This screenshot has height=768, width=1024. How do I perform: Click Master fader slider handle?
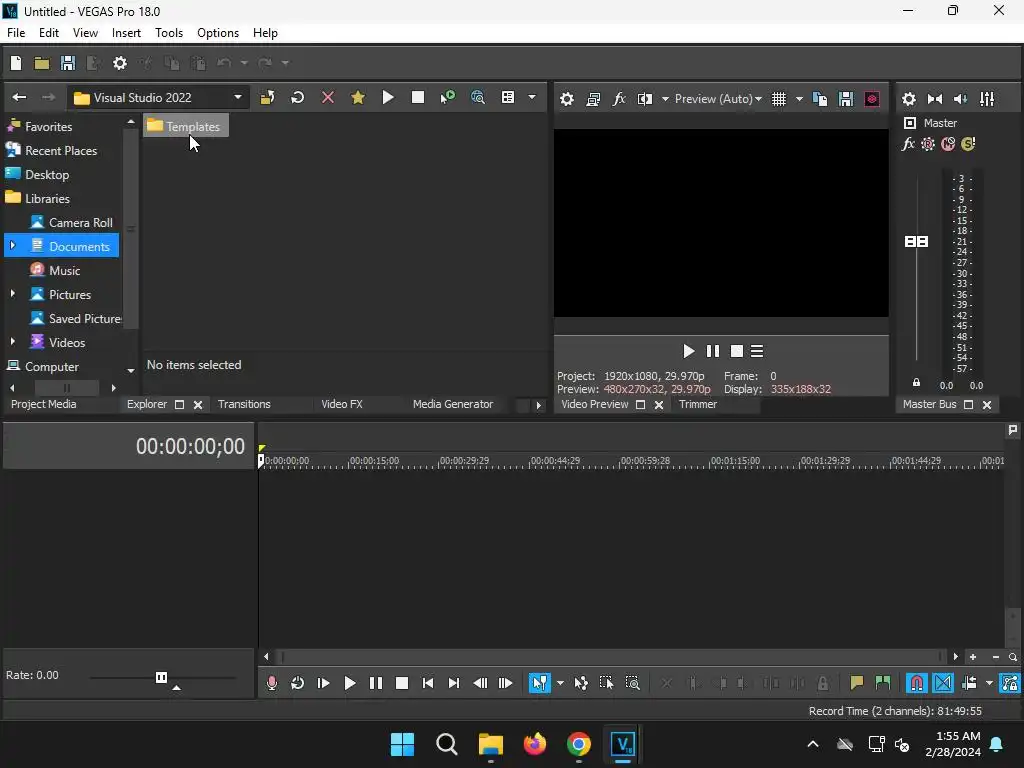(916, 242)
